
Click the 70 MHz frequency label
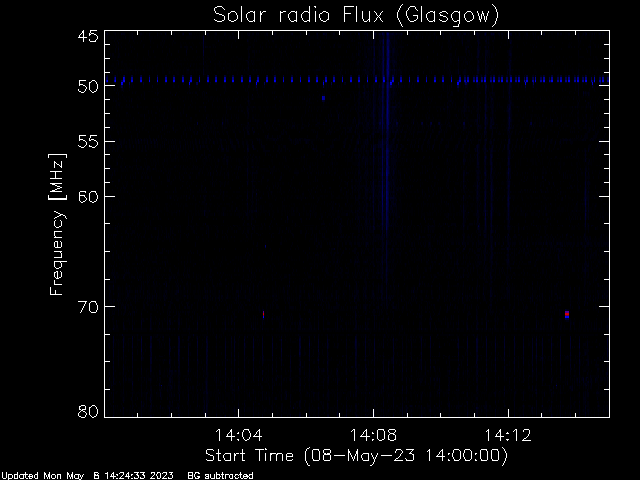[x=88, y=307]
